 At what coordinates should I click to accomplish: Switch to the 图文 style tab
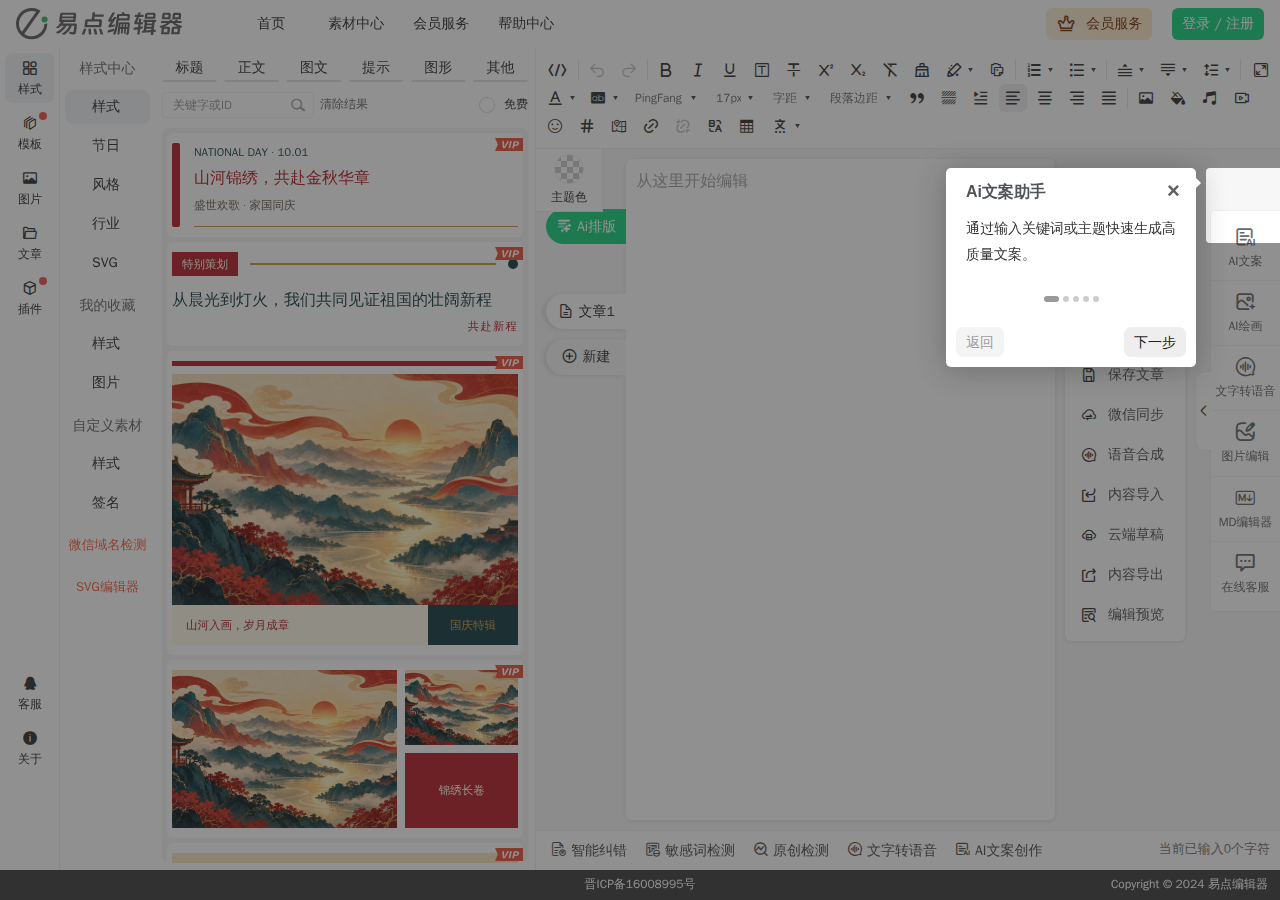click(314, 68)
